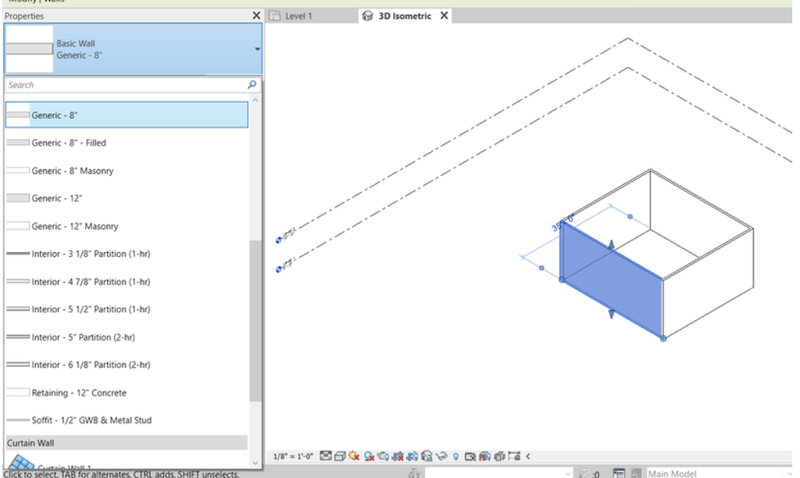800x478 pixels.
Task: Select the Generic - 8" wall type
Action: point(127,115)
